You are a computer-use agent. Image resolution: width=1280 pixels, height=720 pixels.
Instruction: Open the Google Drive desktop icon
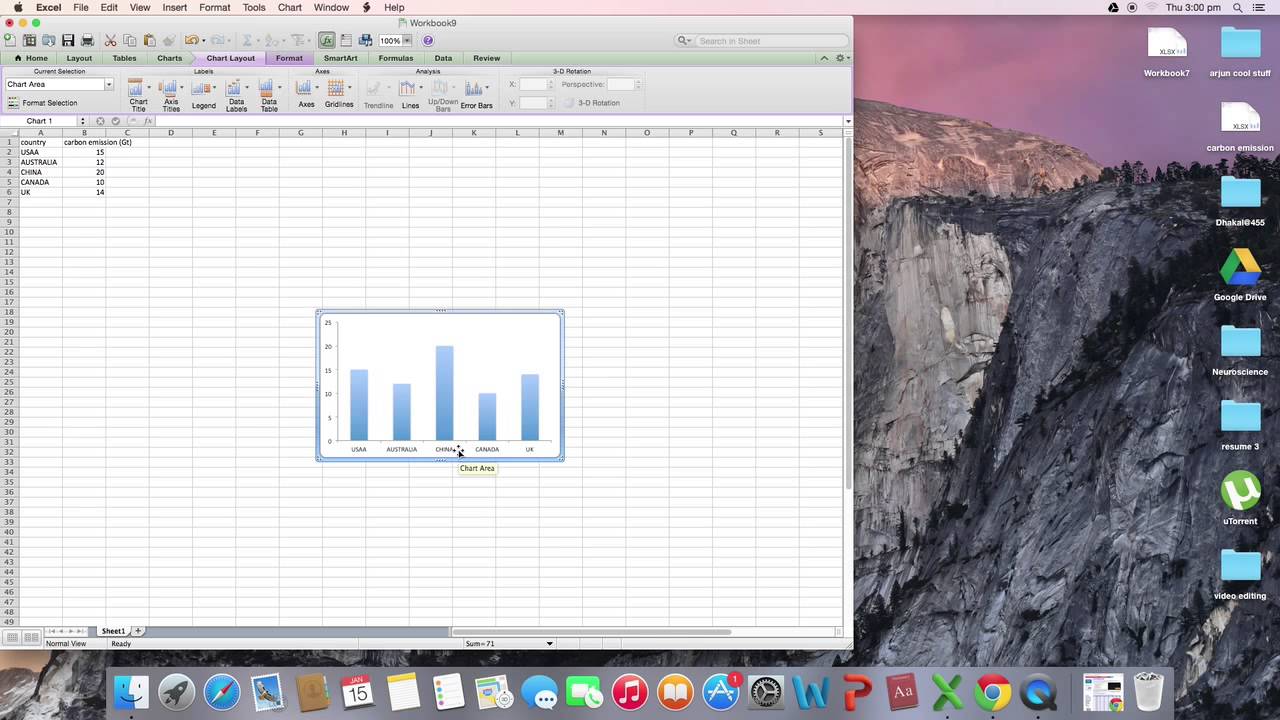click(x=1240, y=275)
